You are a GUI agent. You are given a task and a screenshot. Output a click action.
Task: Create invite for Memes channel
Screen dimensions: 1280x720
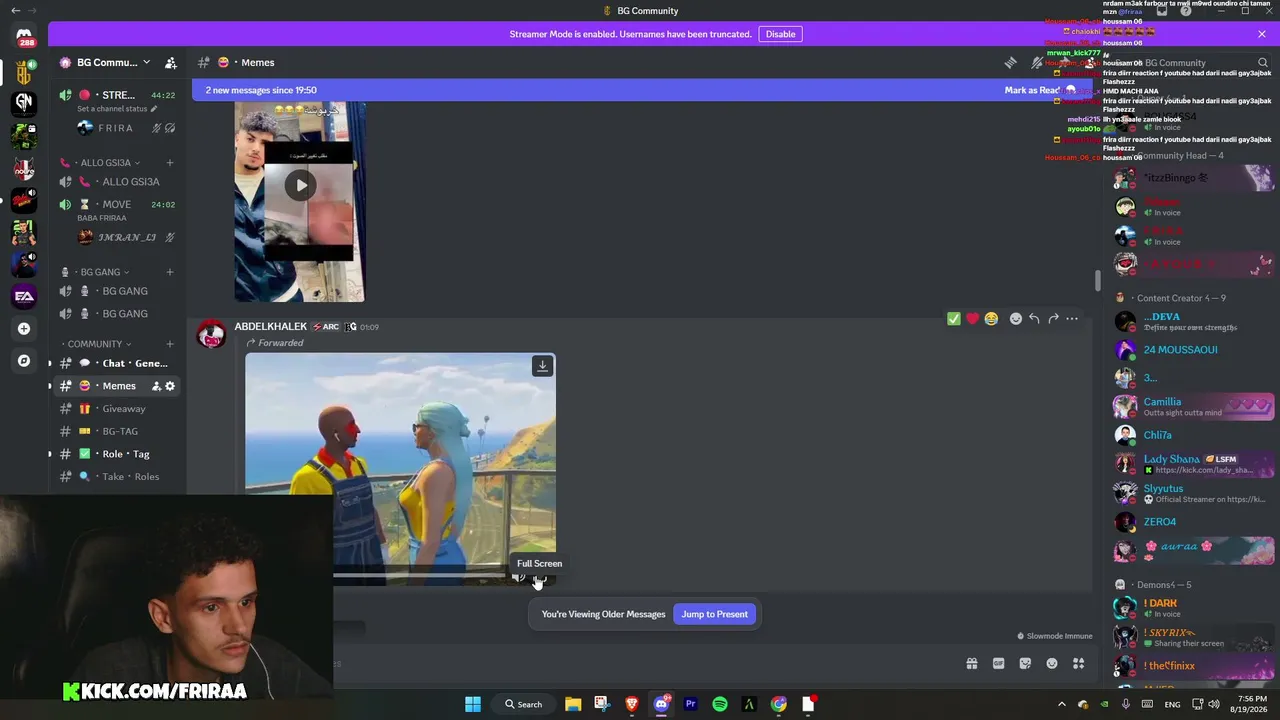[156, 386]
